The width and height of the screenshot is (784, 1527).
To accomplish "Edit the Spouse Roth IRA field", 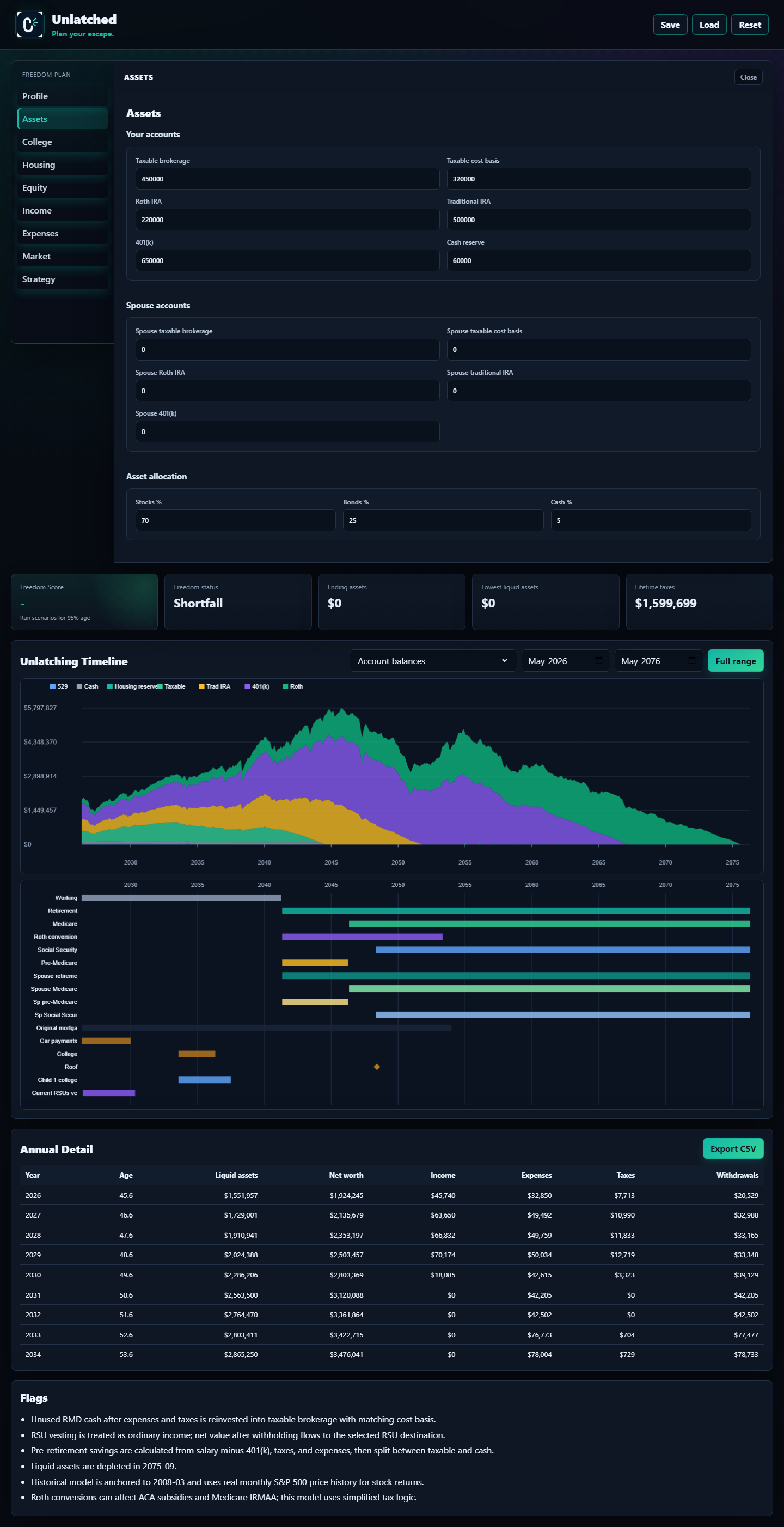I will (287, 391).
